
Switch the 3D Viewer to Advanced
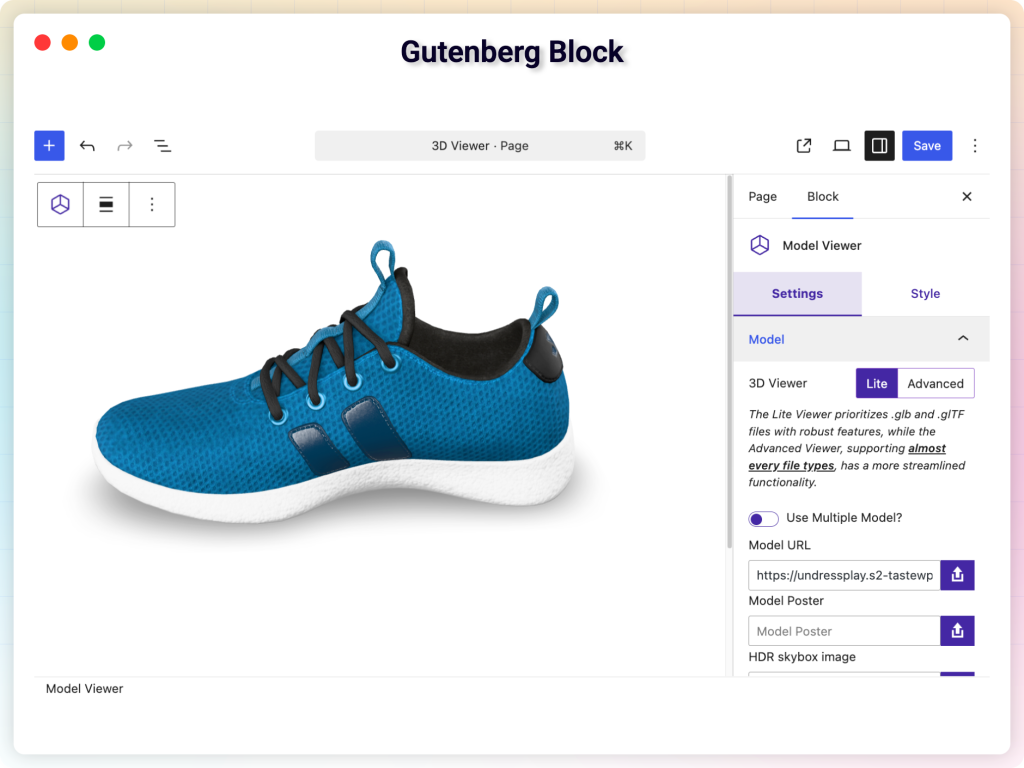936,383
